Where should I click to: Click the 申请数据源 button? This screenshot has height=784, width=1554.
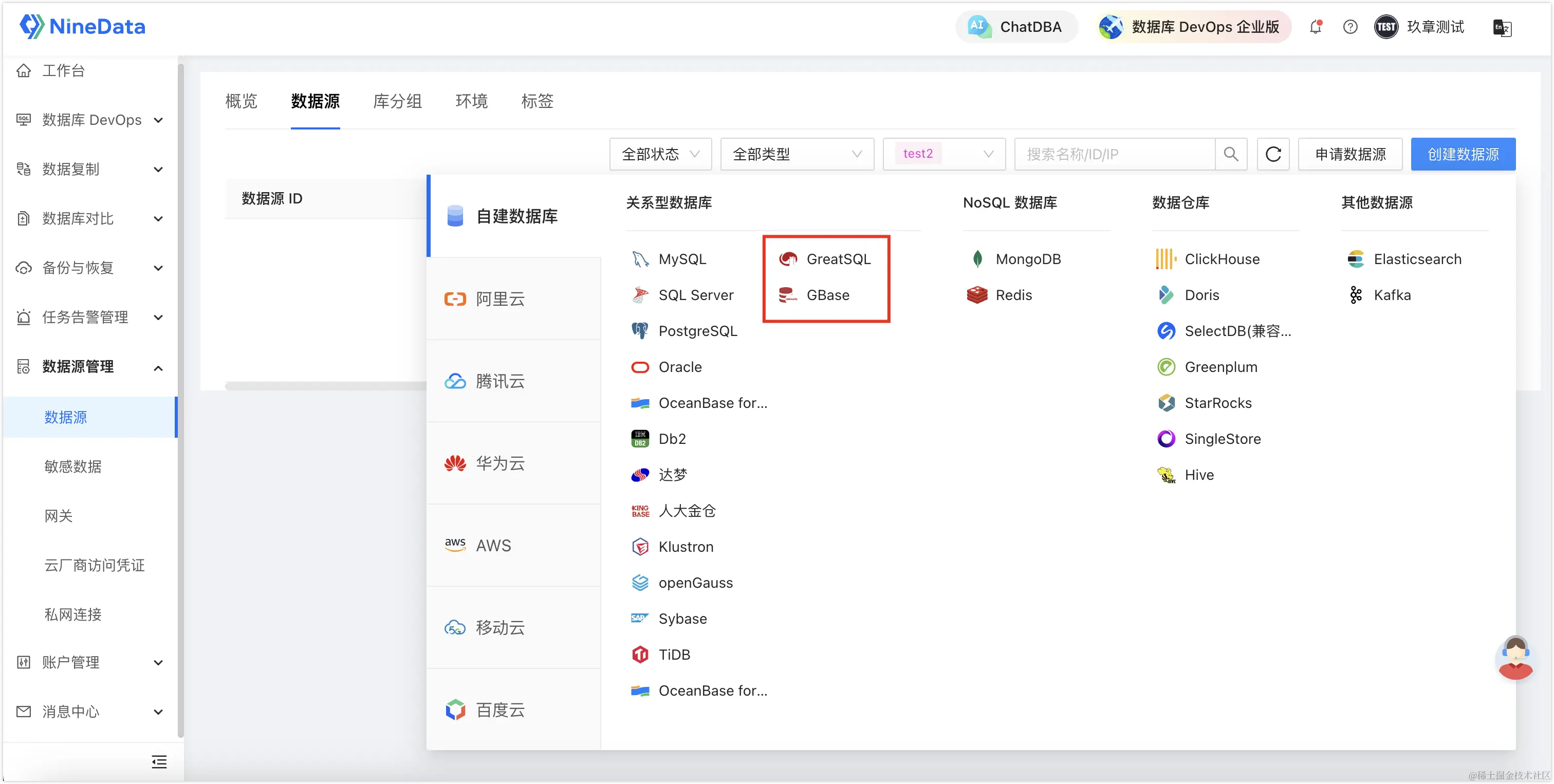point(1350,155)
